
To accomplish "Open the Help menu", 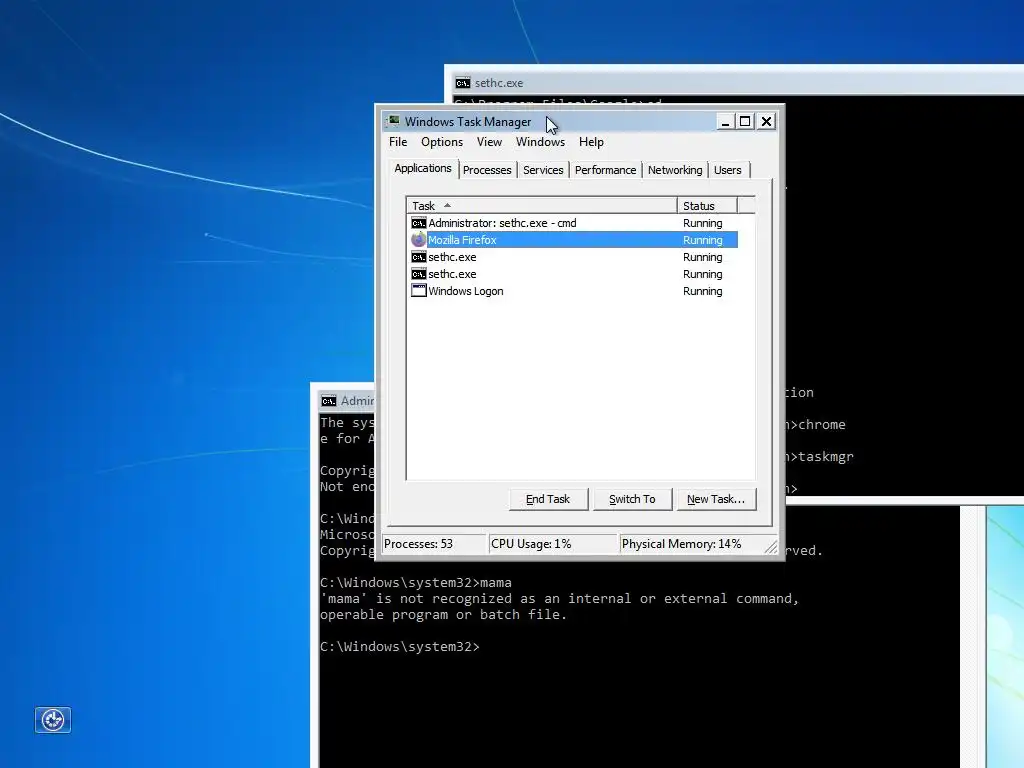I will [591, 142].
